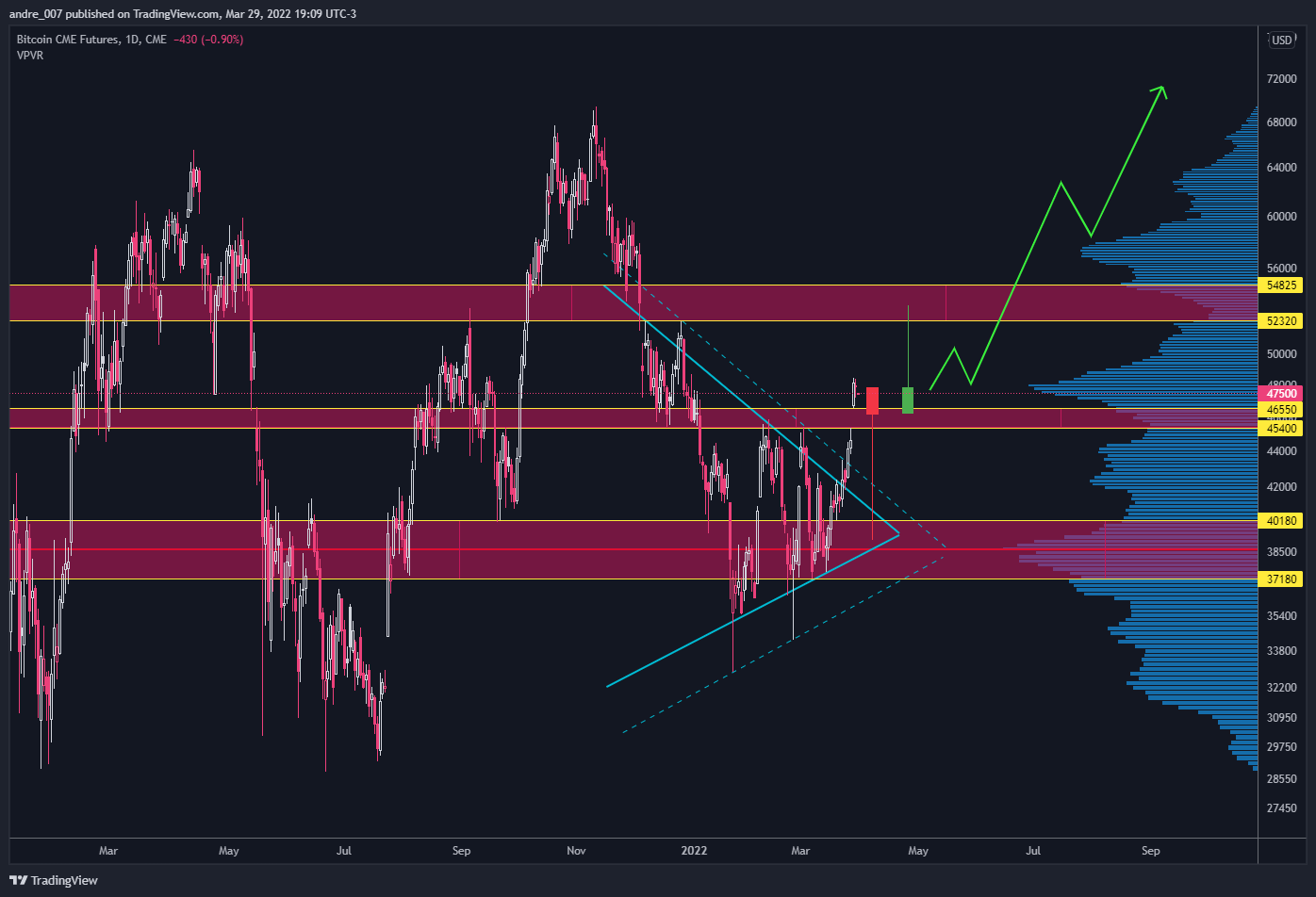1316x897 pixels.
Task: Click the 72000 price axis tick
Action: click(x=1282, y=79)
